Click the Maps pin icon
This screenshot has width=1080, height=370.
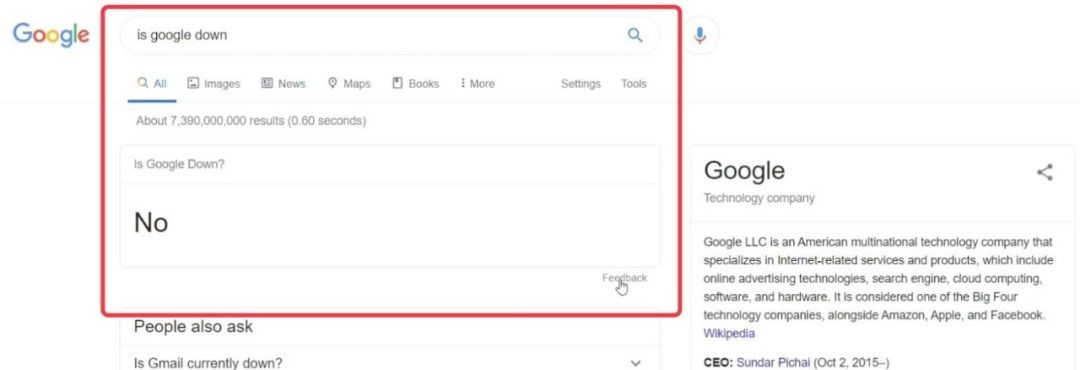click(x=333, y=83)
